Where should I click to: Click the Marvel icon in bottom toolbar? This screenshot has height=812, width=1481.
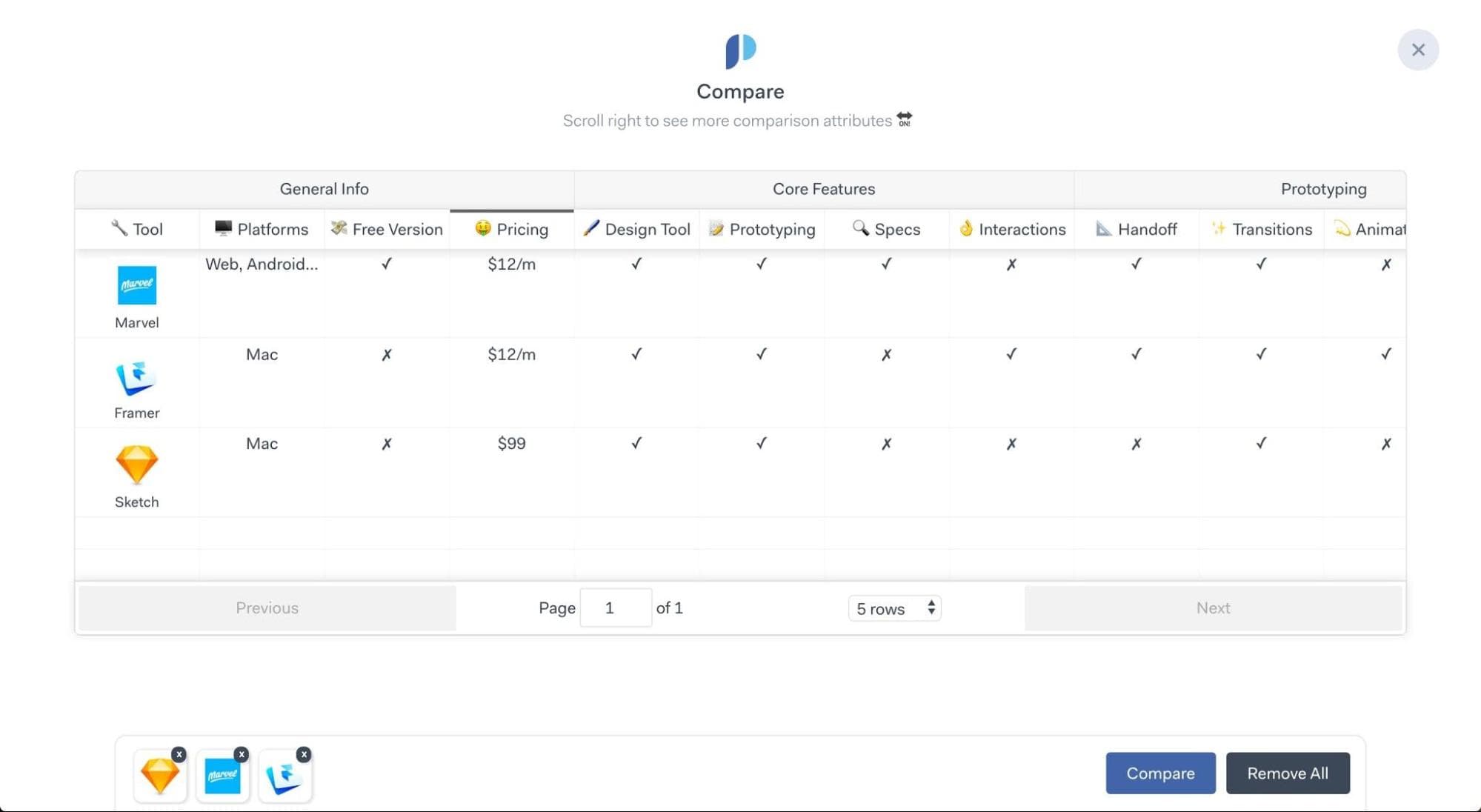pyautogui.click(x=222, y=776)
